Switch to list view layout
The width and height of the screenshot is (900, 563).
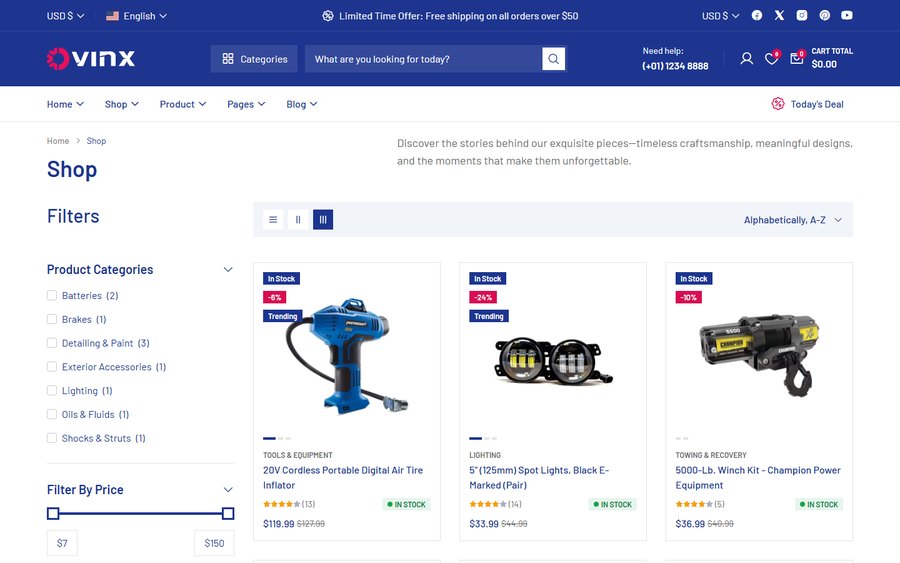click(273, 219)
